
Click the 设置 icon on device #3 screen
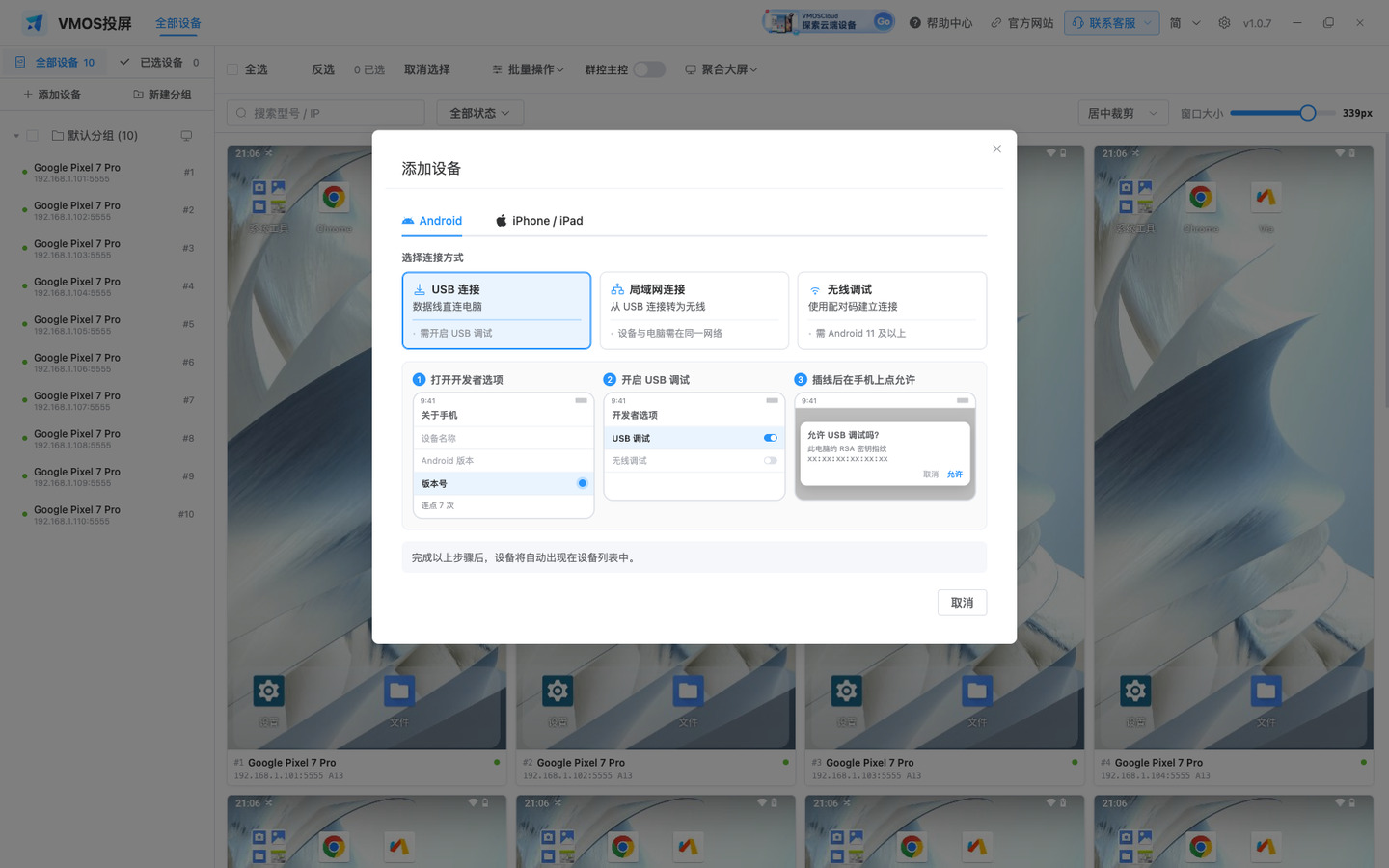click(846, 691)
